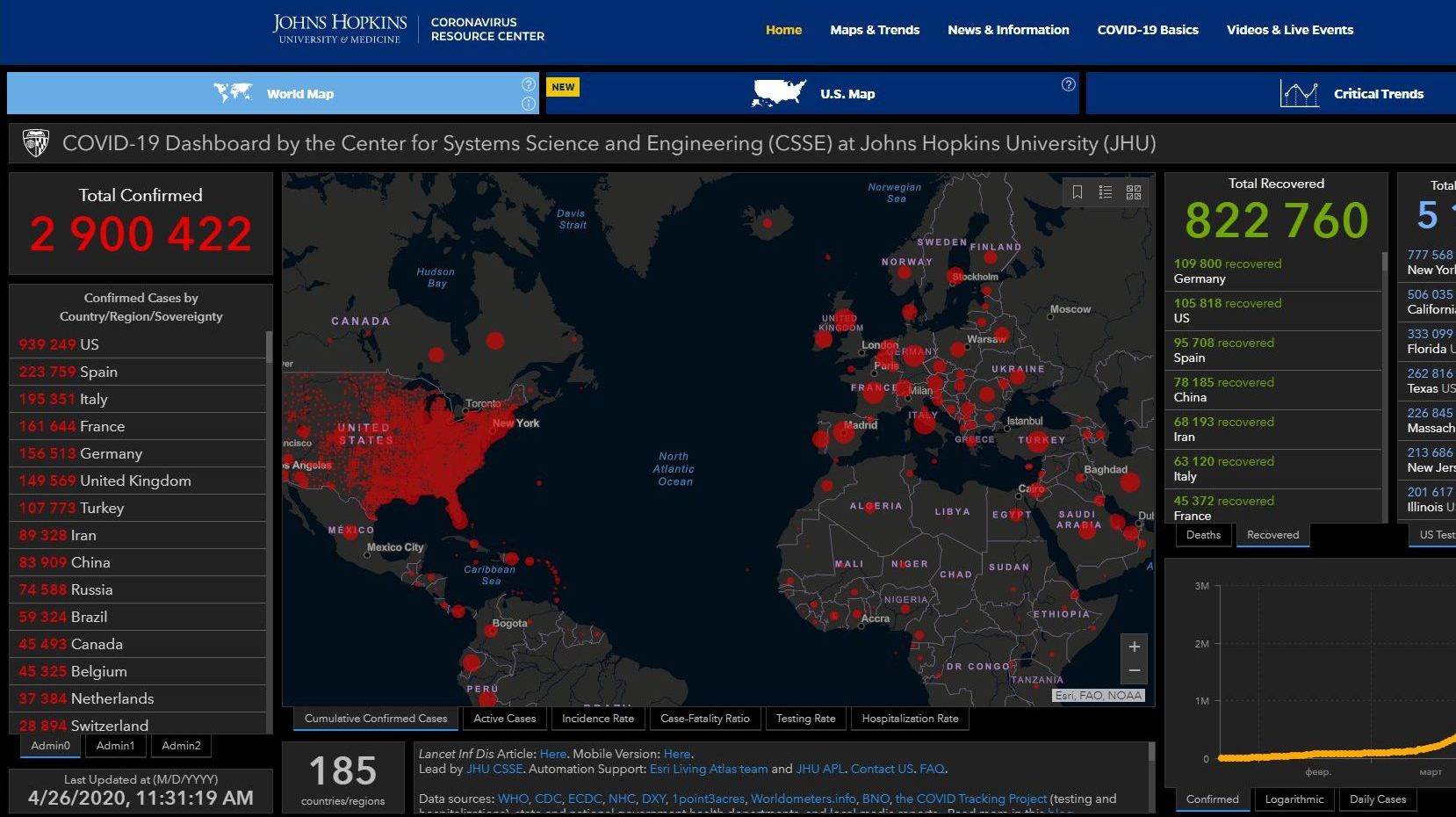Select Logarithmic chart tab
This screenshot has height=817, width=1456.
click(1294, 799)
